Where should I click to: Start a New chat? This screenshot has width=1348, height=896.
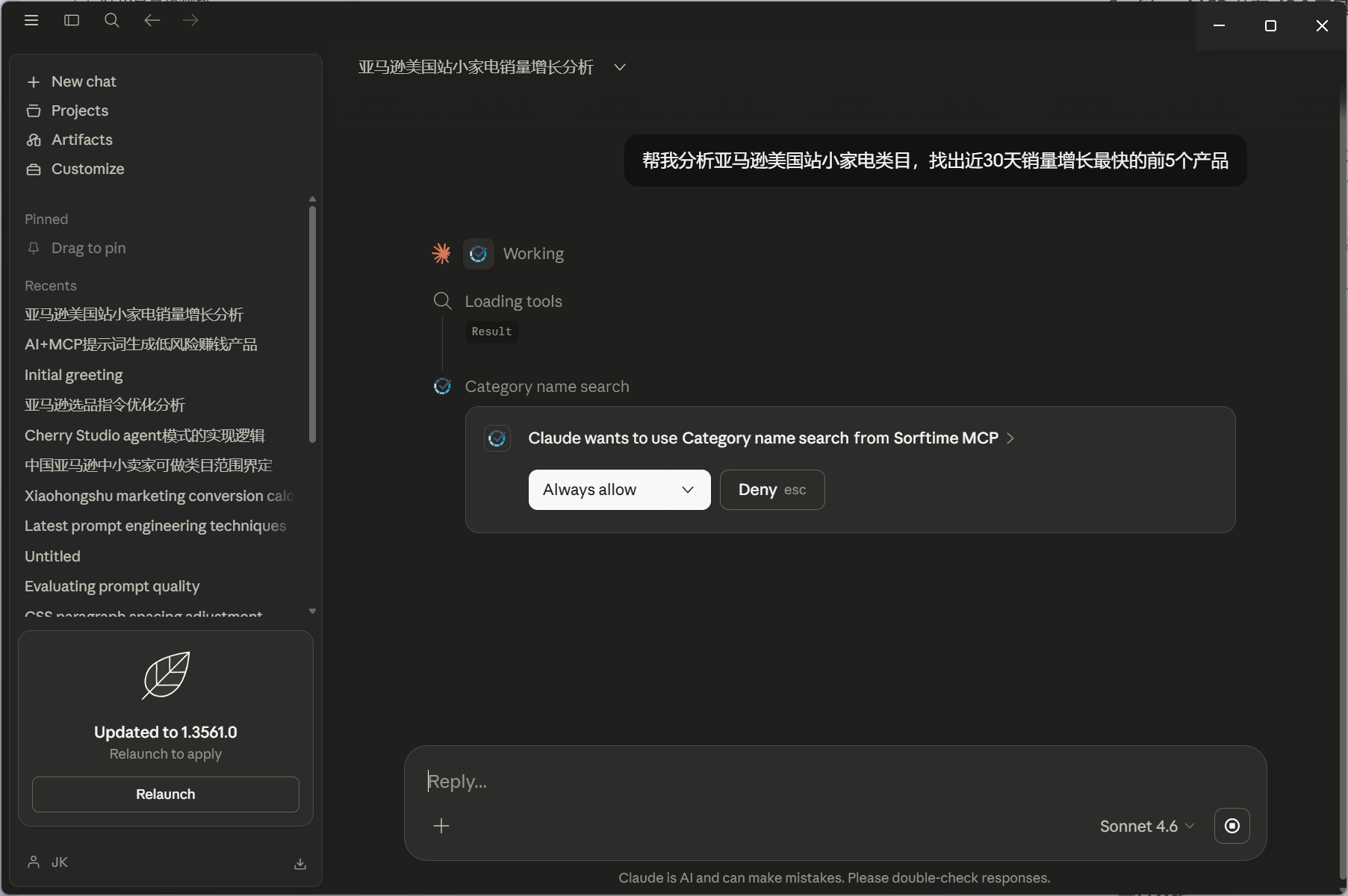point(83,81)
